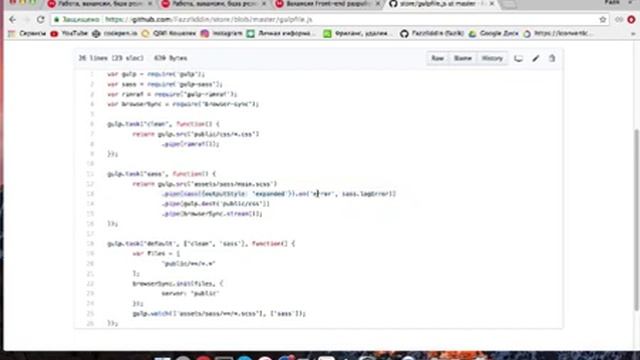Click line number 1 in the gutter
Image resolution: width=640 pixels, height=360 pixels.
pyautogui.click(x=92, y=74)
